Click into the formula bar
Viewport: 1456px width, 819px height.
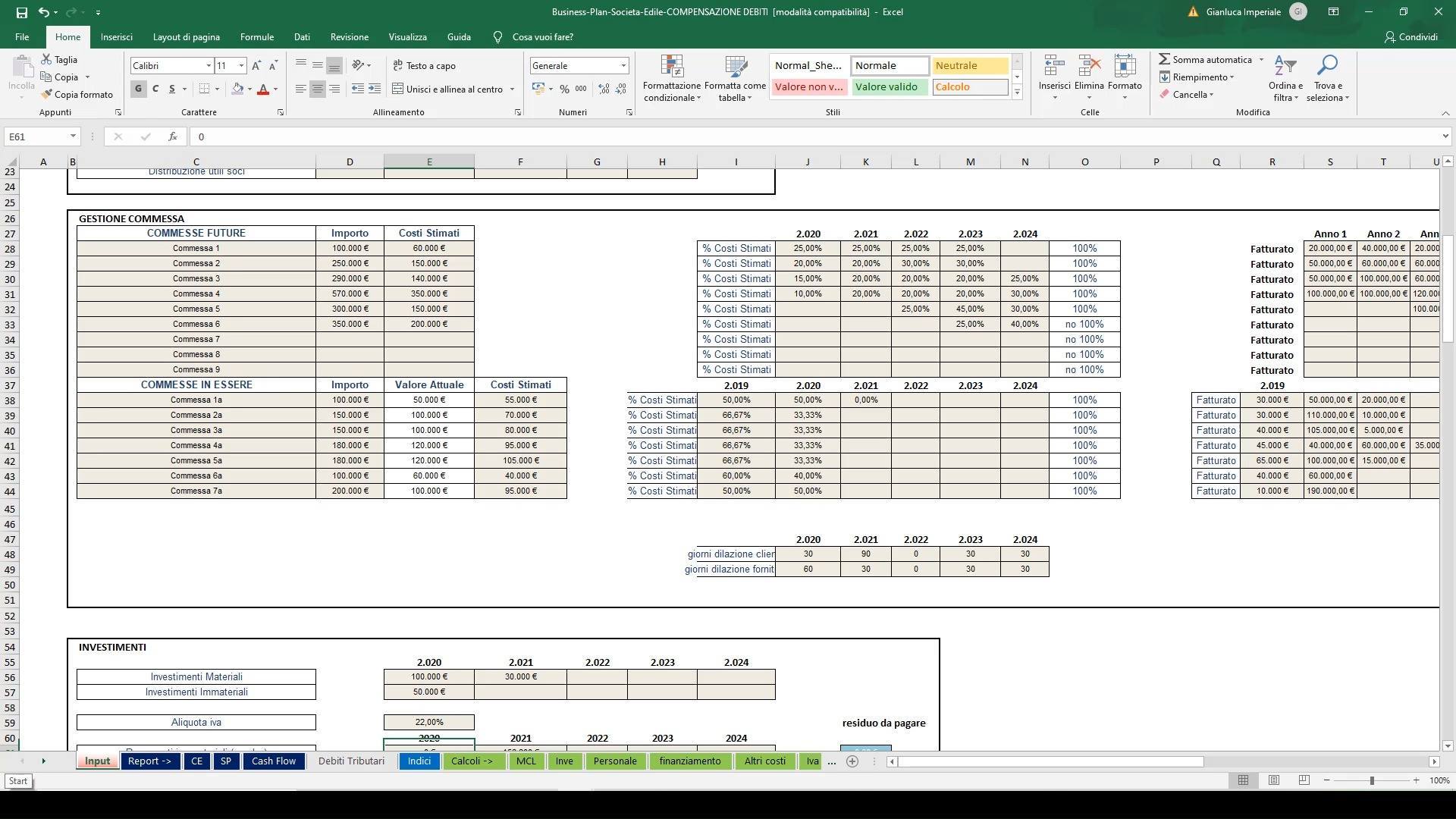pos(815,136)
